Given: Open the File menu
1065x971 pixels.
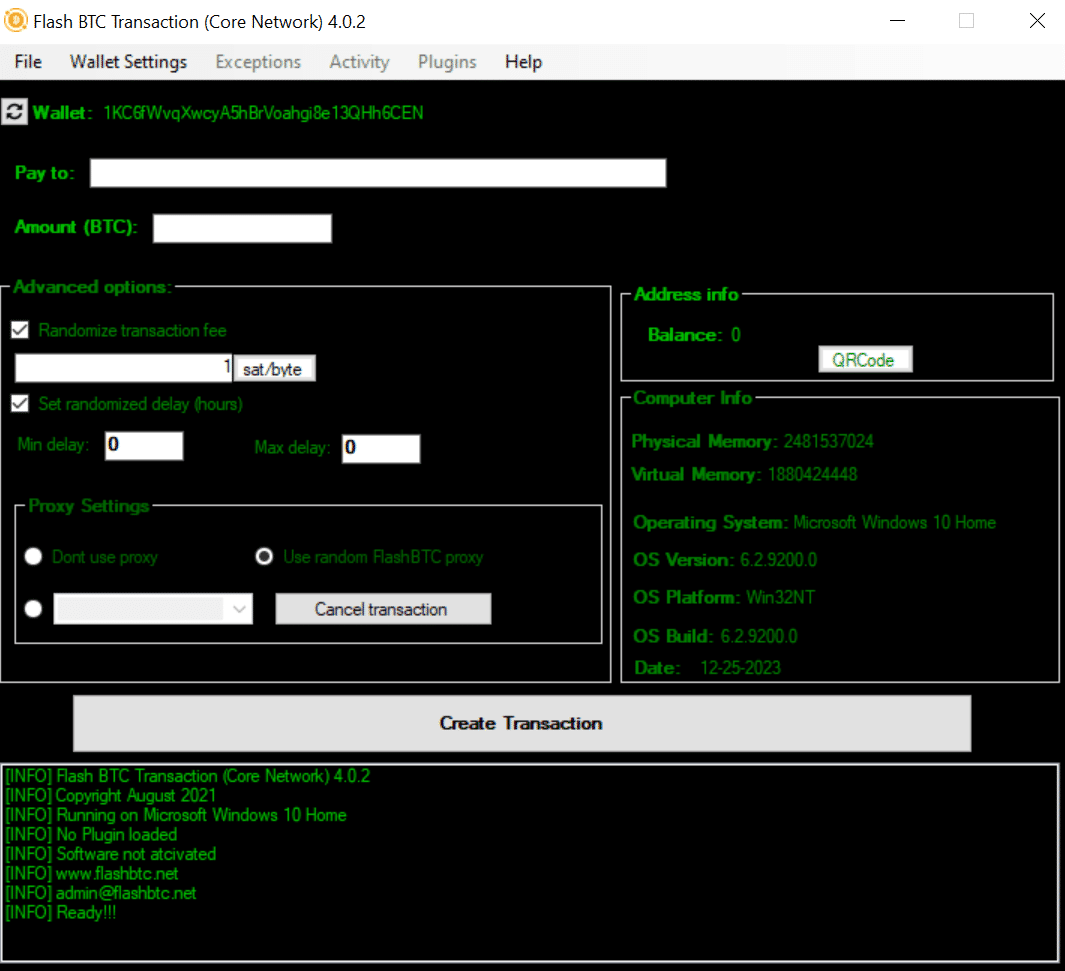Looking at the screenshot, I should [x=28, y=62].
